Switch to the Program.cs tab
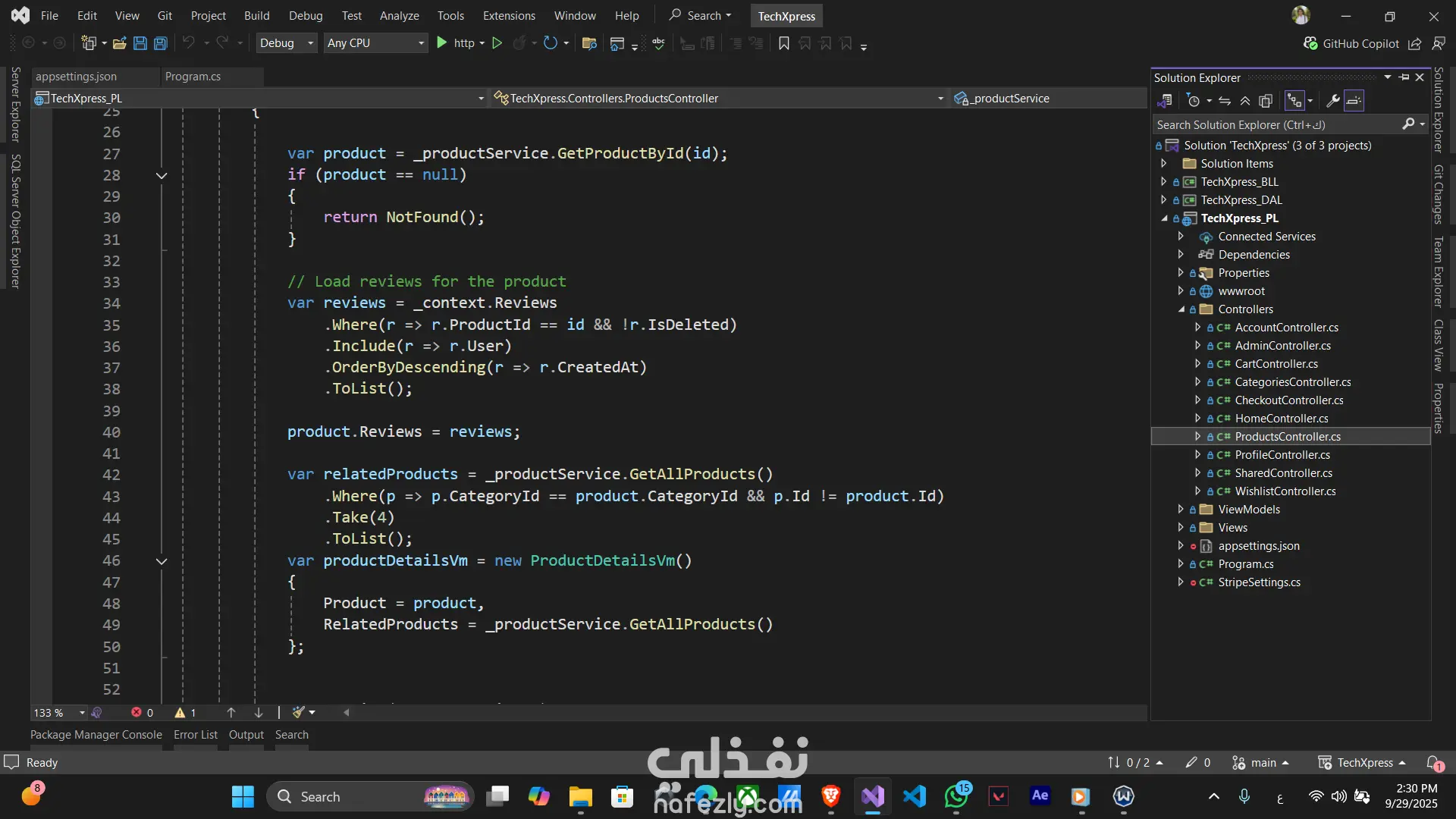 point(193,77)
